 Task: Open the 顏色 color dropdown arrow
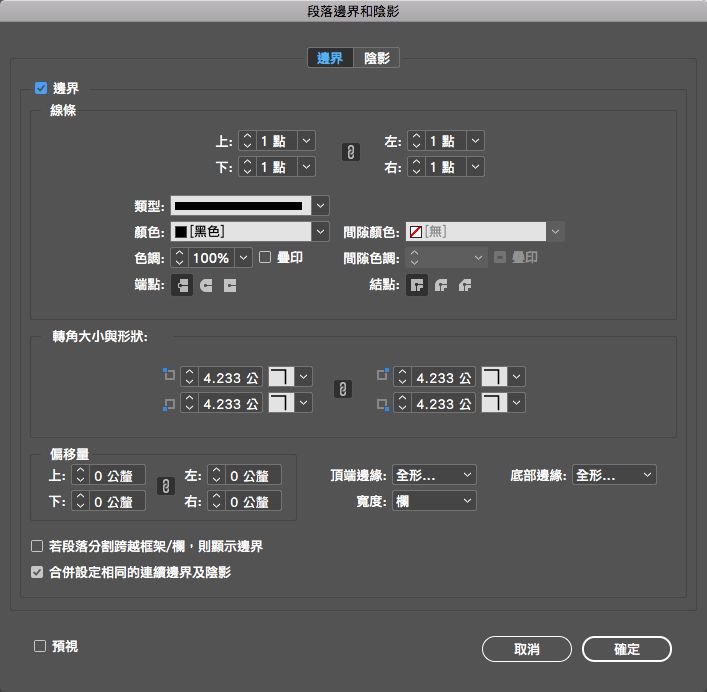tap(320, 232)
